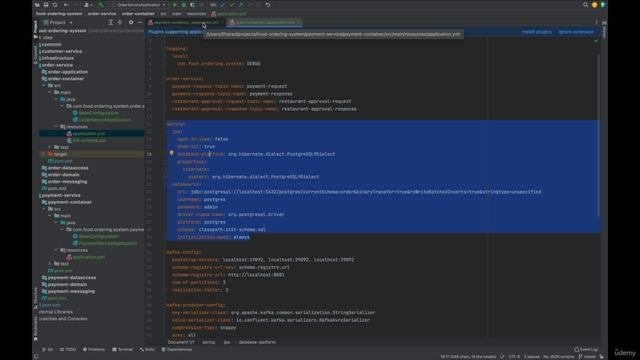Viewport: 640px width, 360px height.
Task: Open Project panel settings gear icon
Action: (131, 22)
